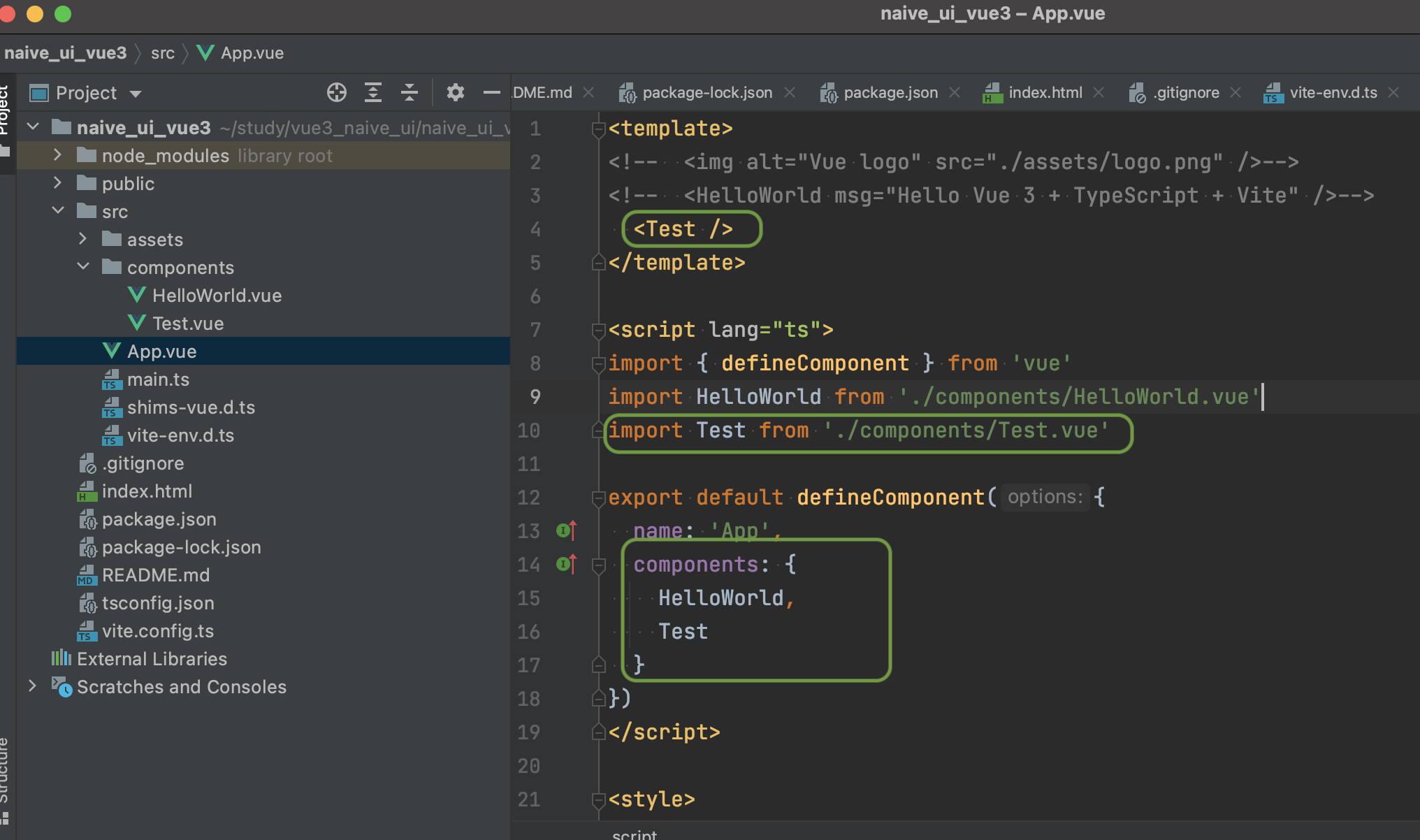Collapse the components folder
The width and height of the screenshot is (1420, 840).
(x=83, y=267)
